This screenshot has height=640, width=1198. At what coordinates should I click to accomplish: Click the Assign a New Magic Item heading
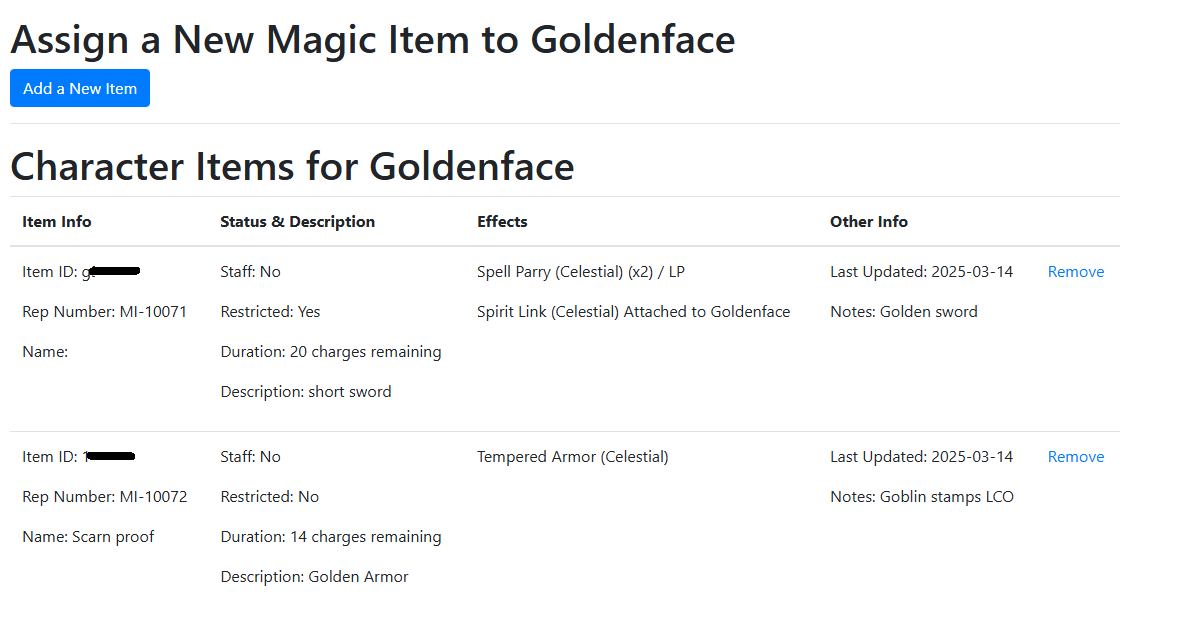pos(372,40)
